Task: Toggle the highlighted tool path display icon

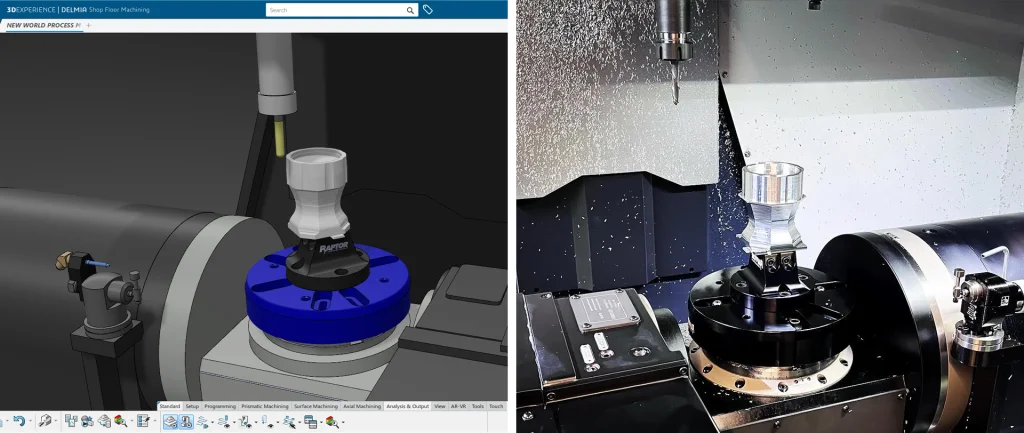Action: click(170, 422)
